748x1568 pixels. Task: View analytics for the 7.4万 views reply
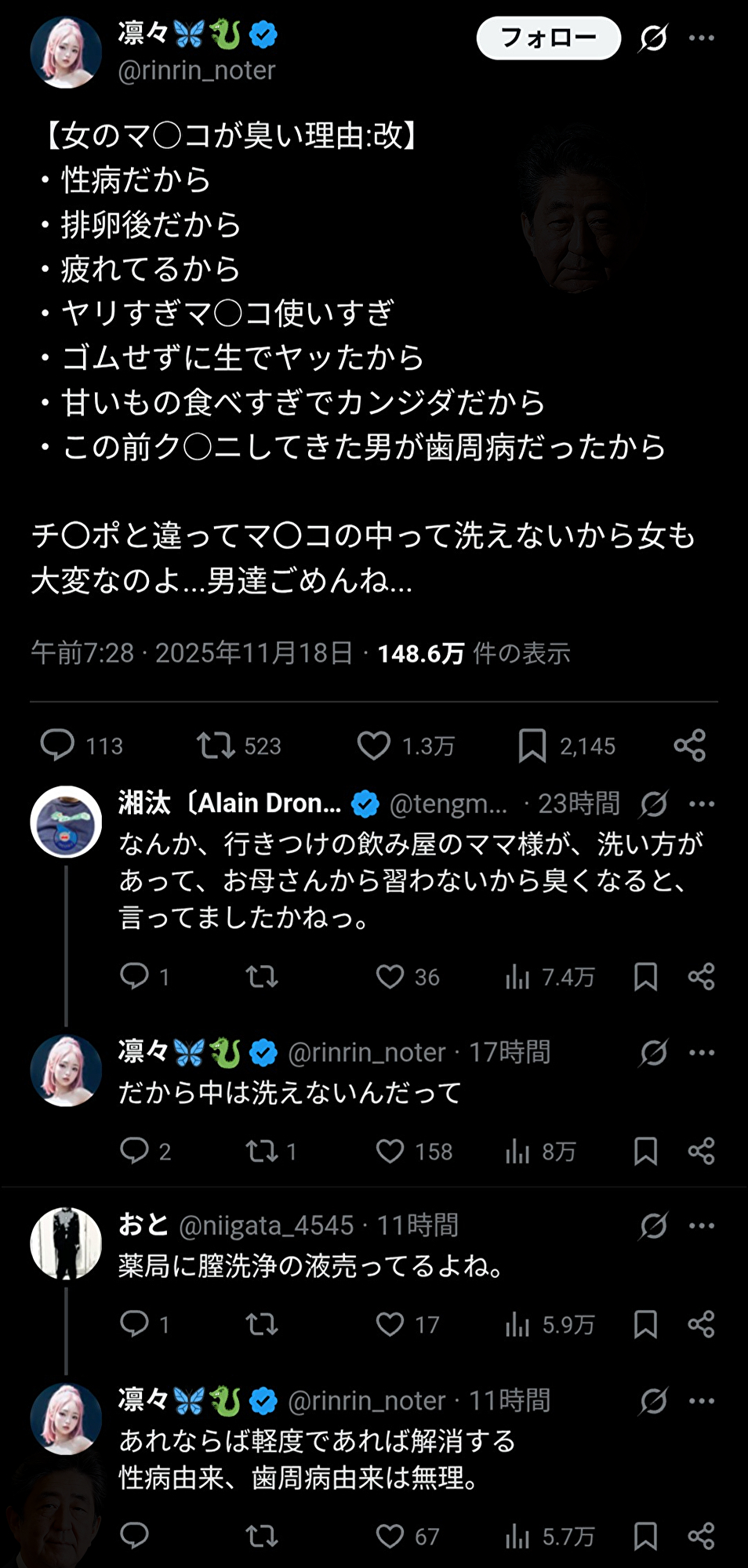(517, 976)
